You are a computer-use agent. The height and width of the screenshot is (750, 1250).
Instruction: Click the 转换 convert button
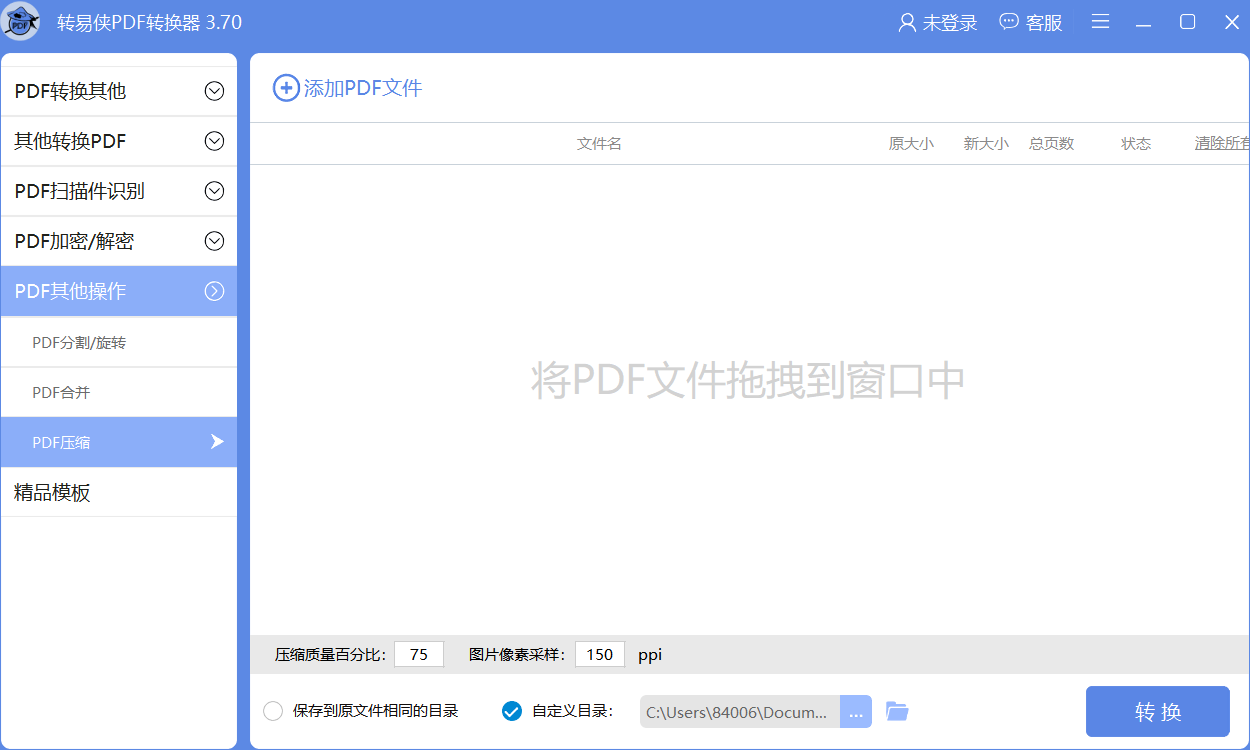click(1158, 712)
